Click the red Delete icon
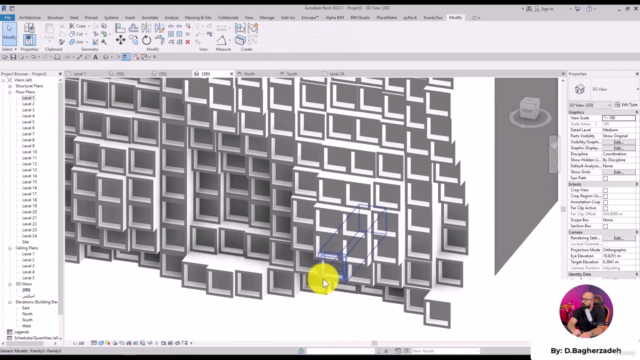Viewport: 640px width, 360px height. (x=188, y=42)
